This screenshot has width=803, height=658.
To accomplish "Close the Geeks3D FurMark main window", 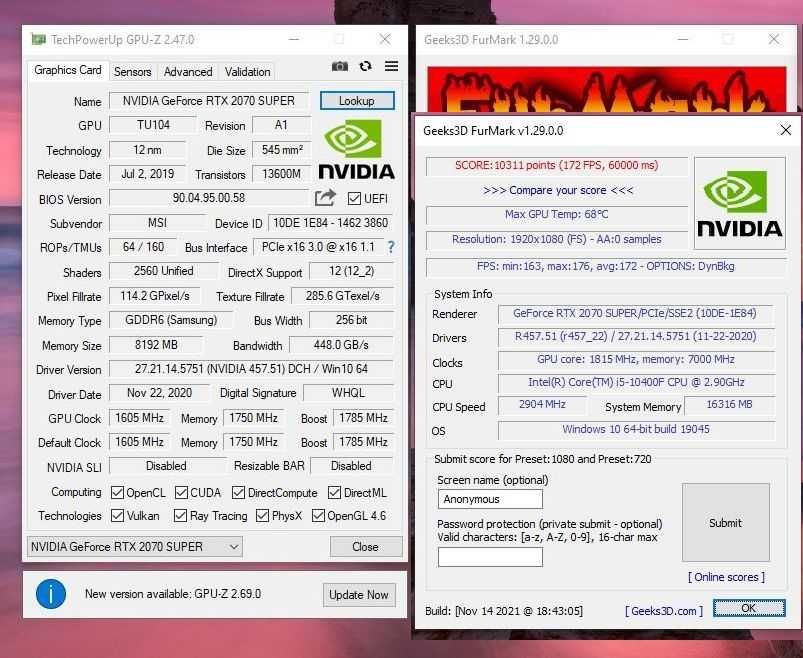I will tap(774, 39).
